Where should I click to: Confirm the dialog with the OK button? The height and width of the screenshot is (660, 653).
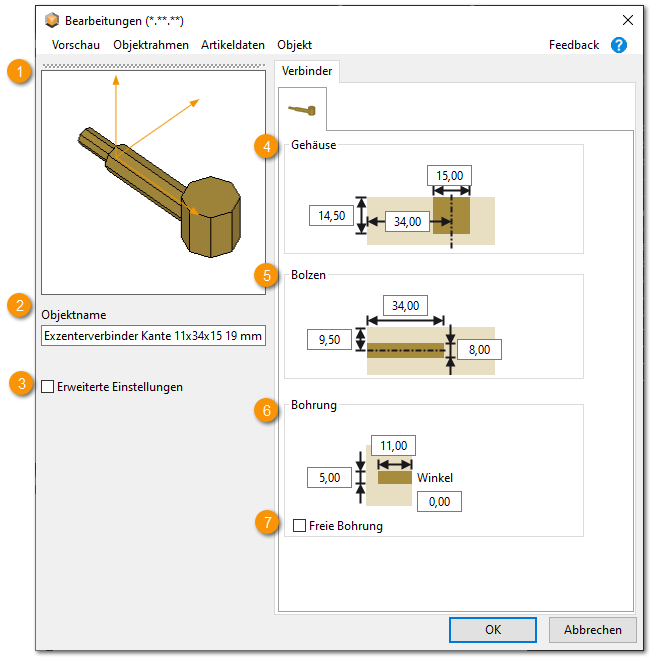[493, 630]
